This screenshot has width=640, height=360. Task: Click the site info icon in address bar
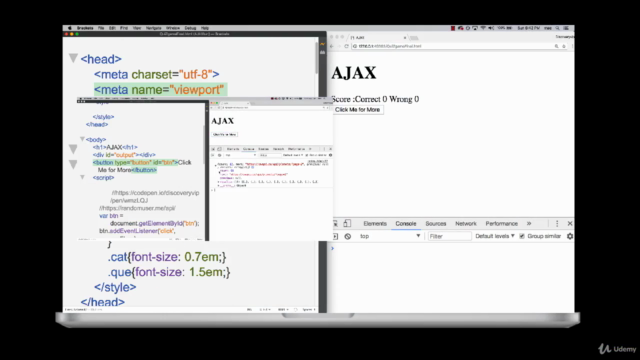coord(355,46)
